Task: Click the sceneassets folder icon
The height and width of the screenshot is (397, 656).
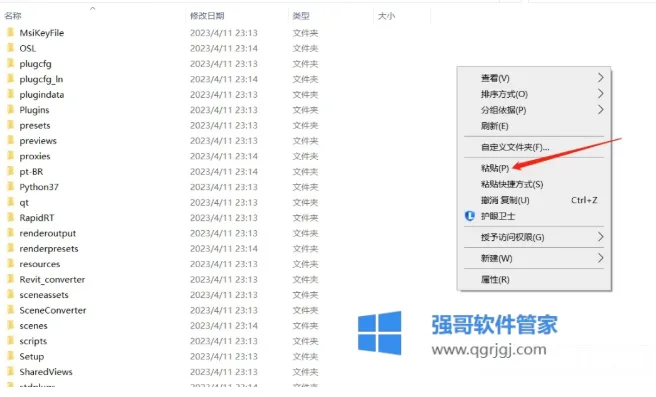Action: click(11, 295)
